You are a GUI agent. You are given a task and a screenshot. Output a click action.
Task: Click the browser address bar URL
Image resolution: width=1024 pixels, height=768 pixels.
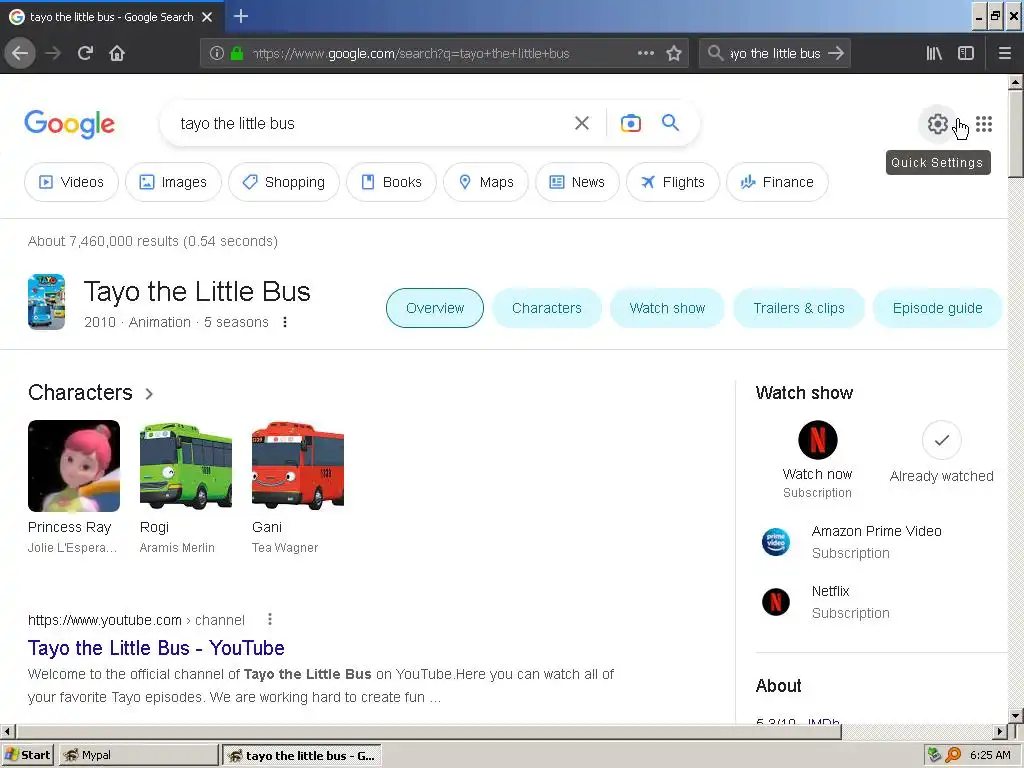(411, 54)
